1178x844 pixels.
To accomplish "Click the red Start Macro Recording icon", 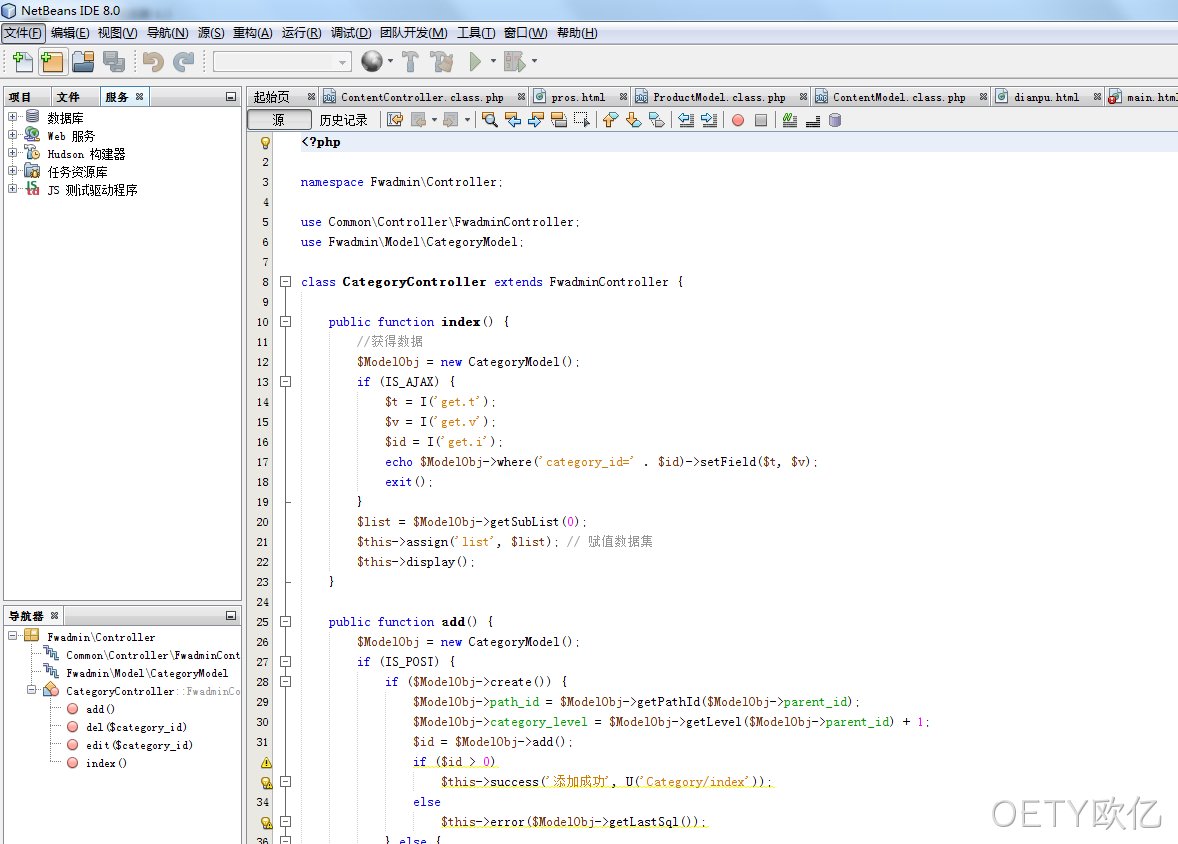I will [x=738, y=120].
